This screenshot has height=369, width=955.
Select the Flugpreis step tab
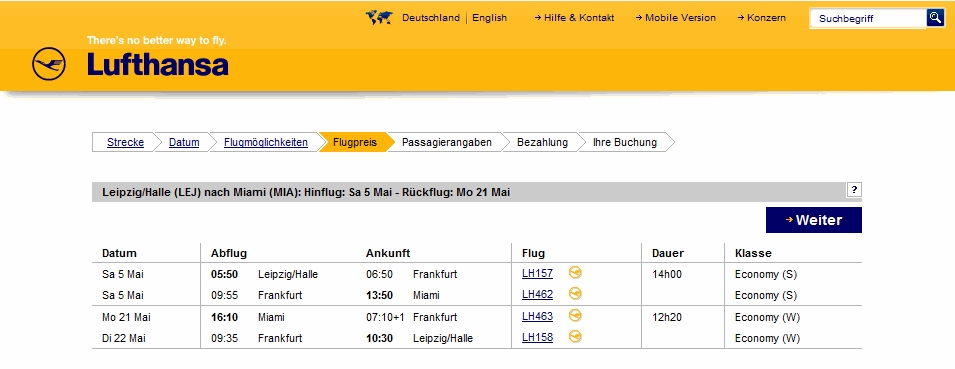pos(354,142)
